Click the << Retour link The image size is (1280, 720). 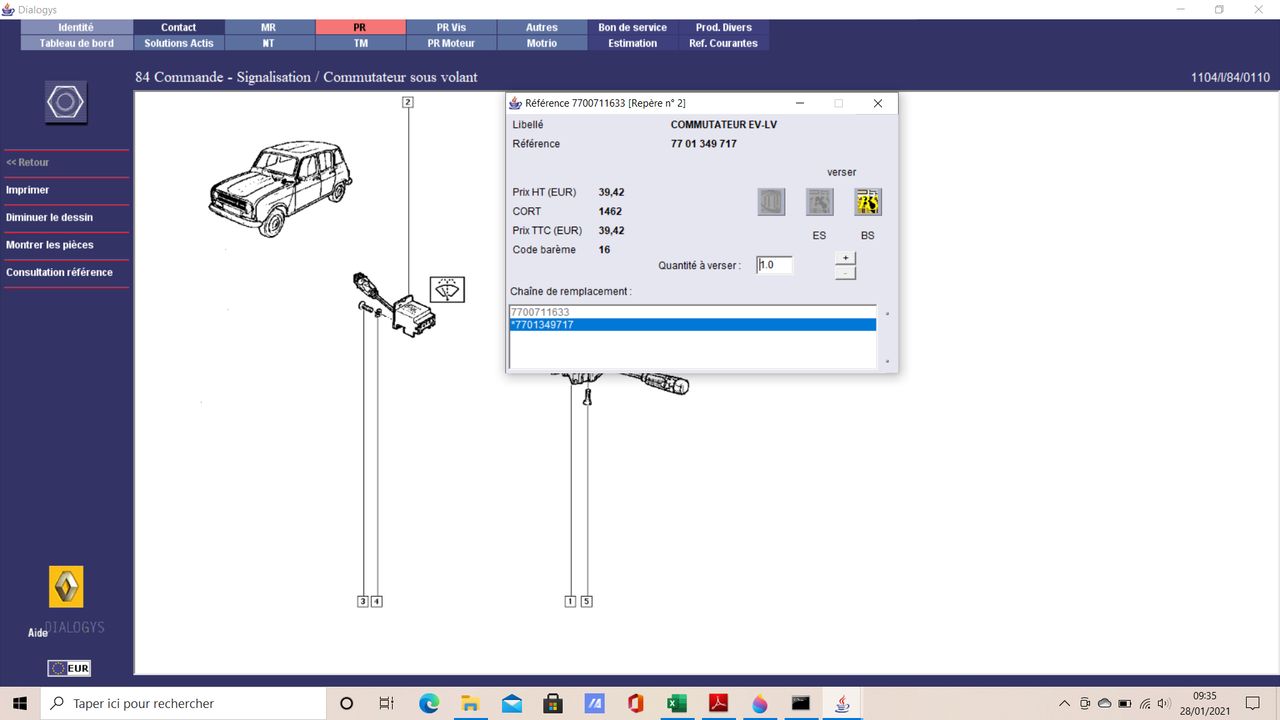[x=27, y=162]
